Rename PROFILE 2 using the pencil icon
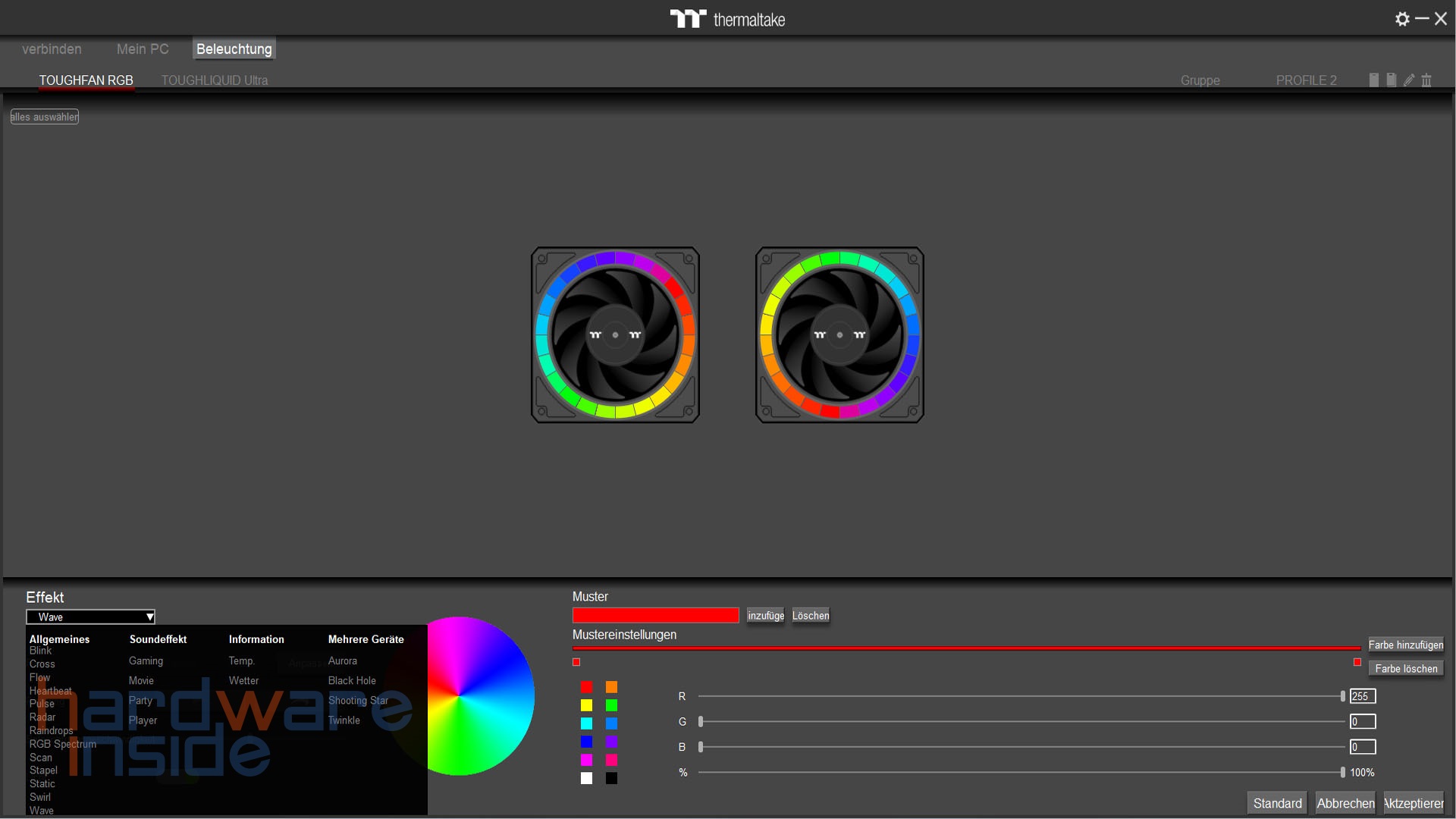1456x819 pixels. [x=1409, y=80]
